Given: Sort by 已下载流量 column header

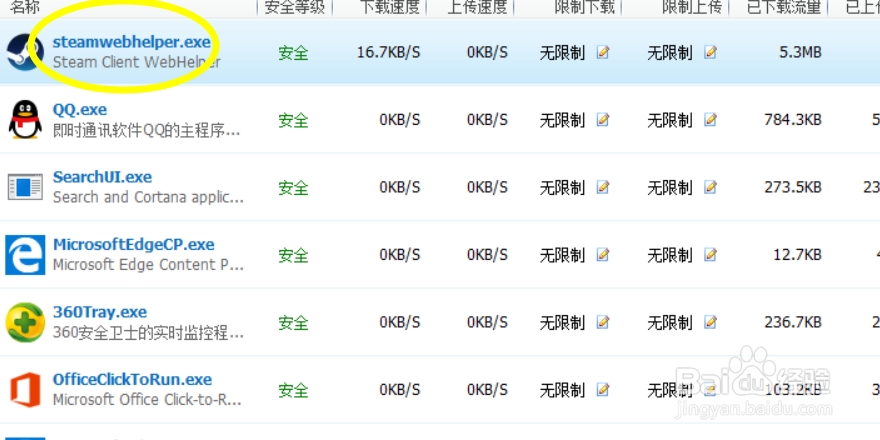Looking at the screenshot, I should (x=785, y=7).
